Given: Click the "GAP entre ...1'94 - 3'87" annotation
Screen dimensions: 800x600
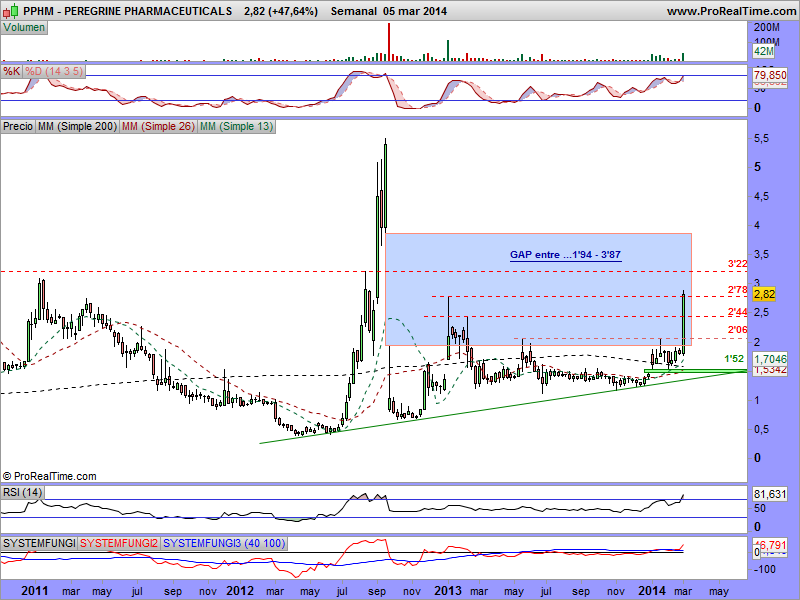Looking at the screenshot, I should [565, 255].
